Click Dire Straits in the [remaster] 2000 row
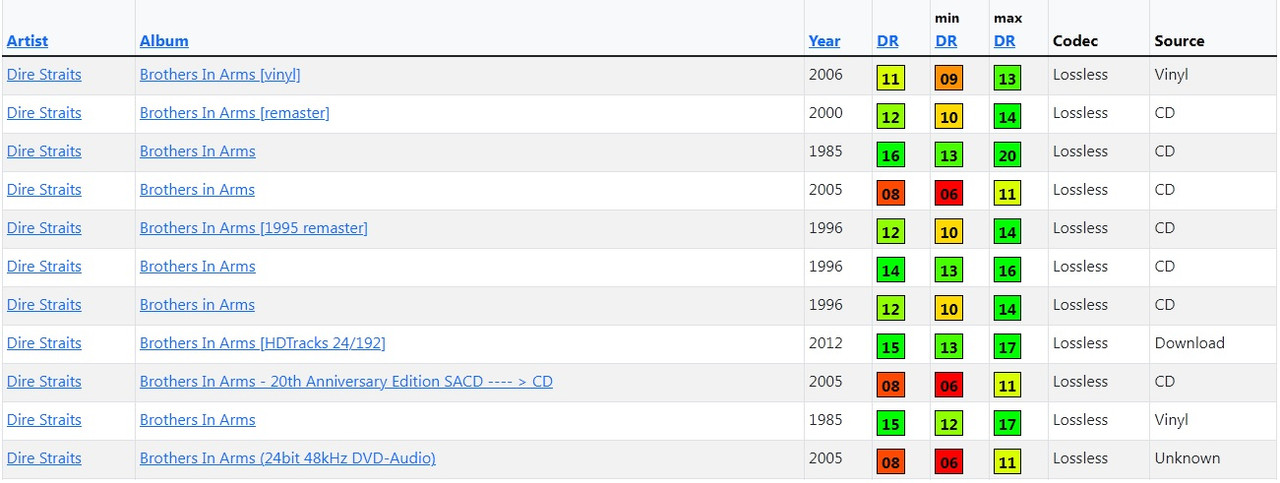The height and width of the screenshot is (483, 1280). click(x=44, y=113)
